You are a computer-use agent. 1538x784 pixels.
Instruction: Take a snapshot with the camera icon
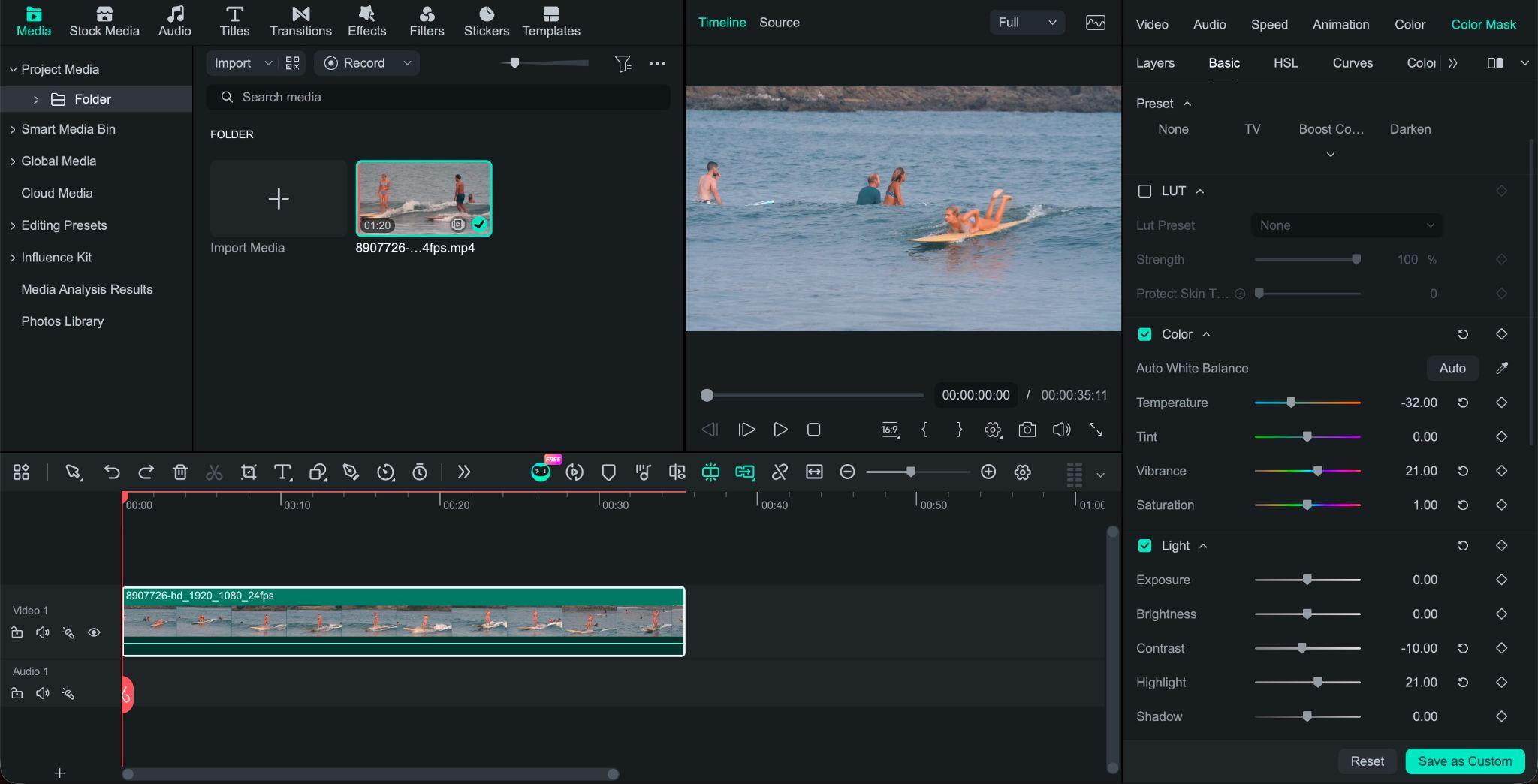coord(1027,430)
